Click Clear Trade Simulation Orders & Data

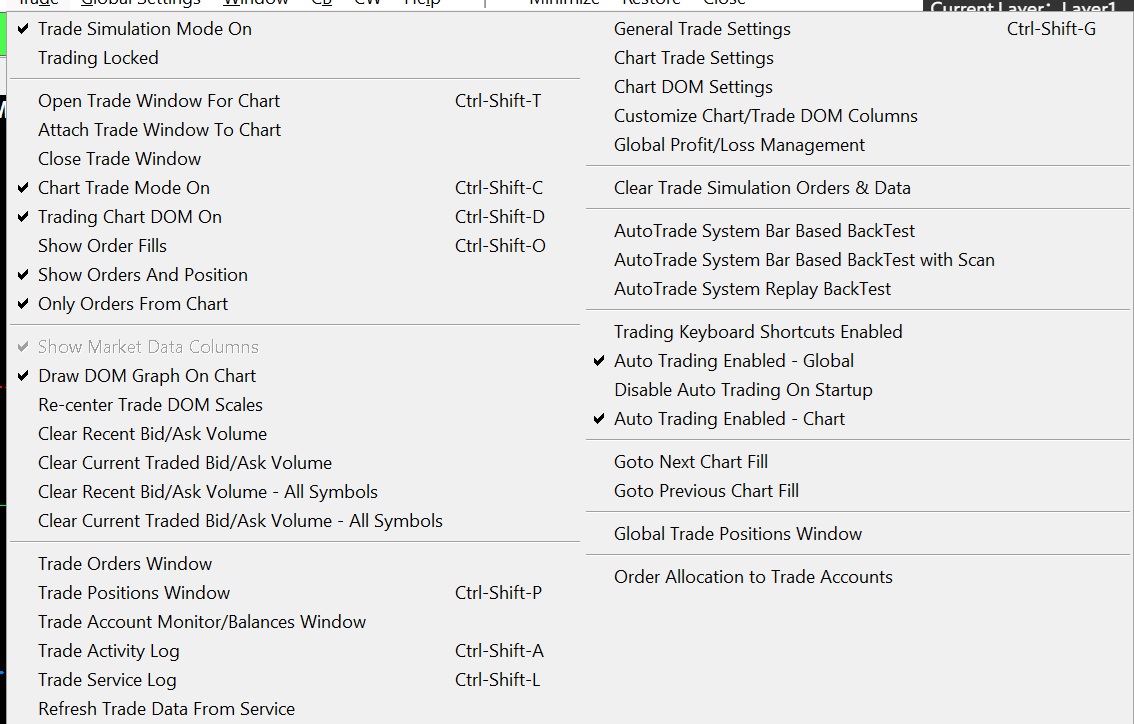tap(762, 188)
